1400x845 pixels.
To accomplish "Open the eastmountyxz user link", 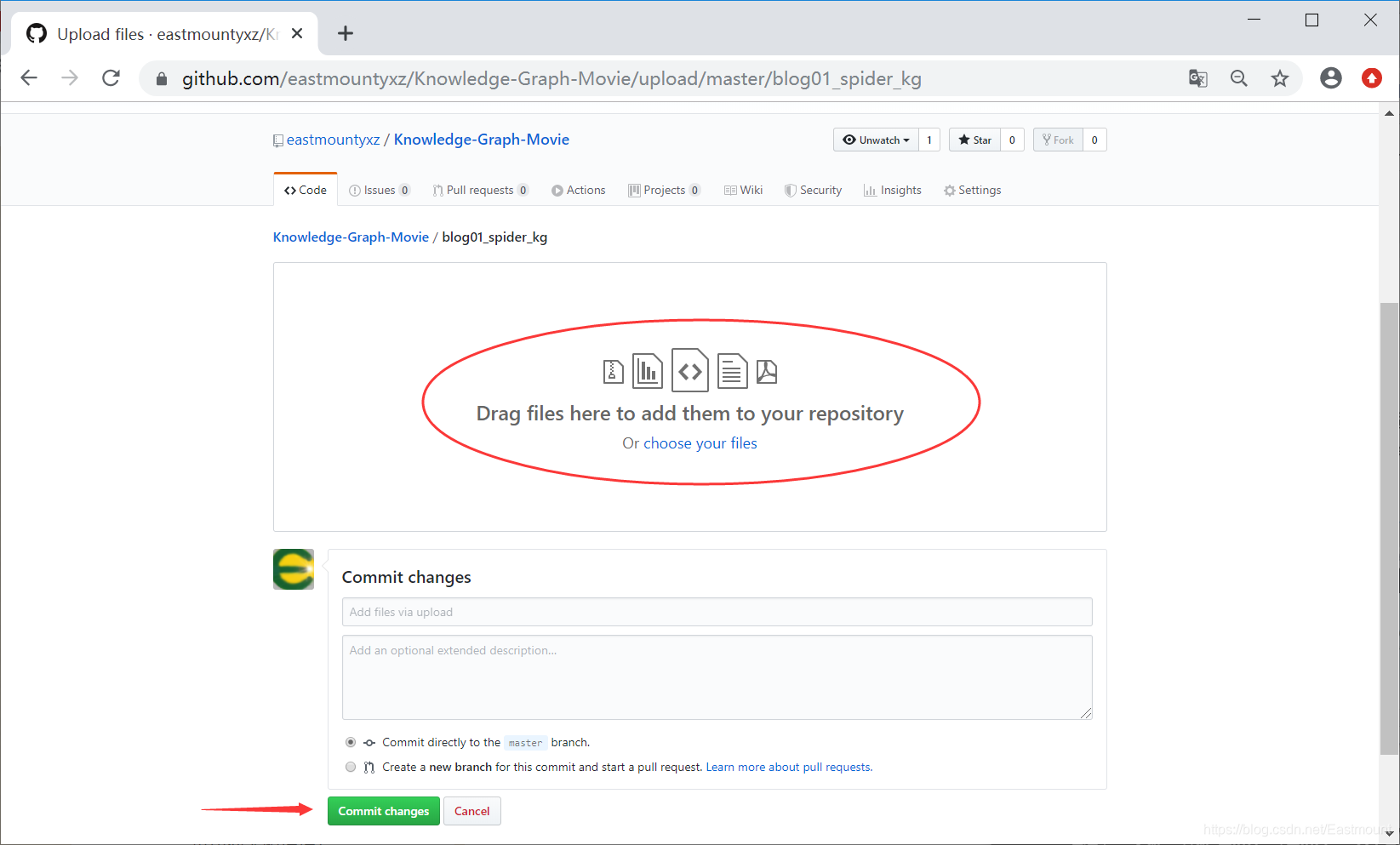I will click(333, 140).
